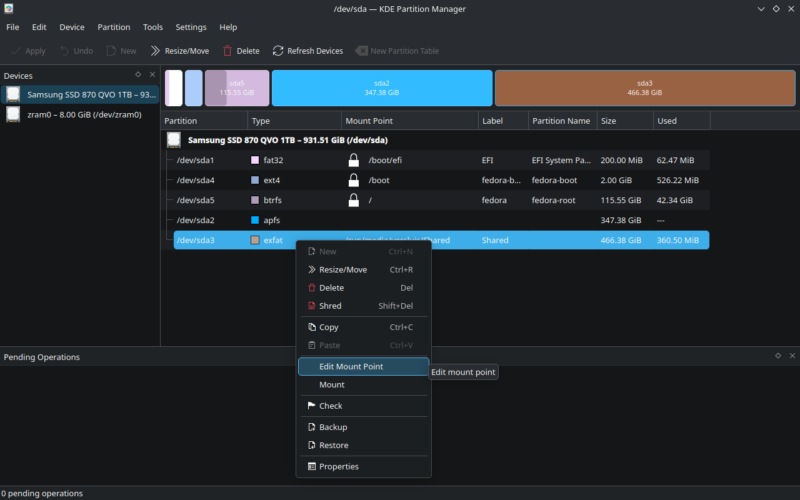Viewport: 800px width, 500px height.
Task: Choose Resize/Move in the context menu
Action: 363,269
